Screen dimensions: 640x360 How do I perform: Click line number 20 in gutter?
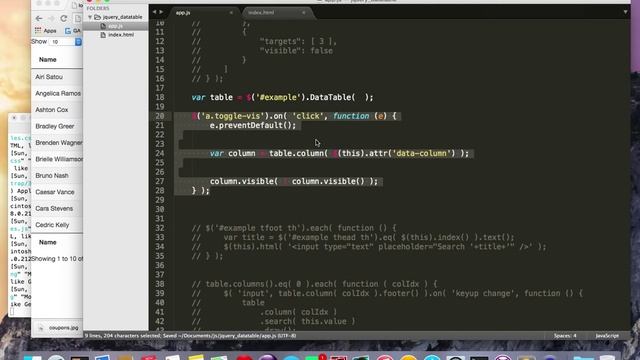click(160, 116)
